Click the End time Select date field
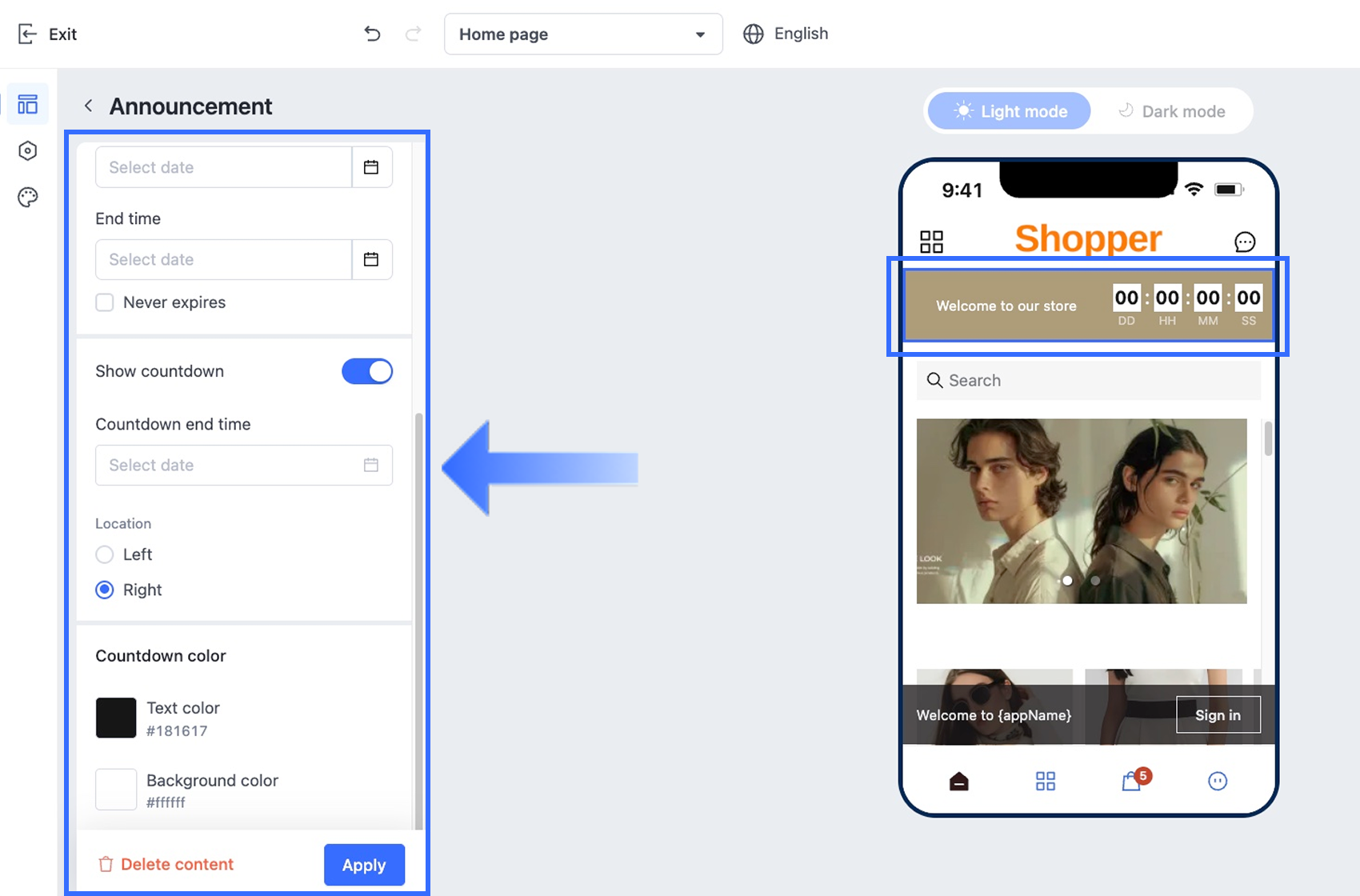1360x896 pixels. pyautogui.click(x=224, y=259)
